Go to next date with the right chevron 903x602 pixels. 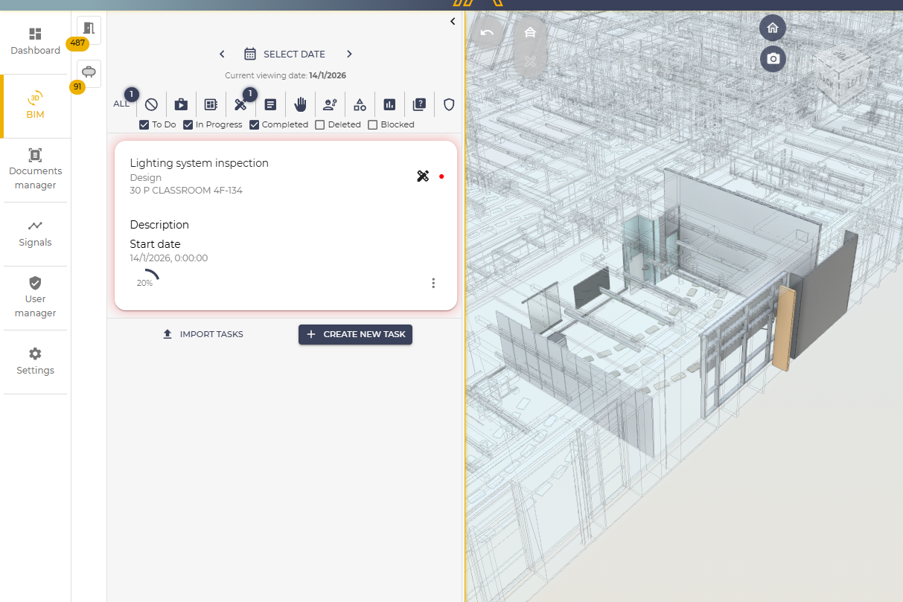click(348, 54)
